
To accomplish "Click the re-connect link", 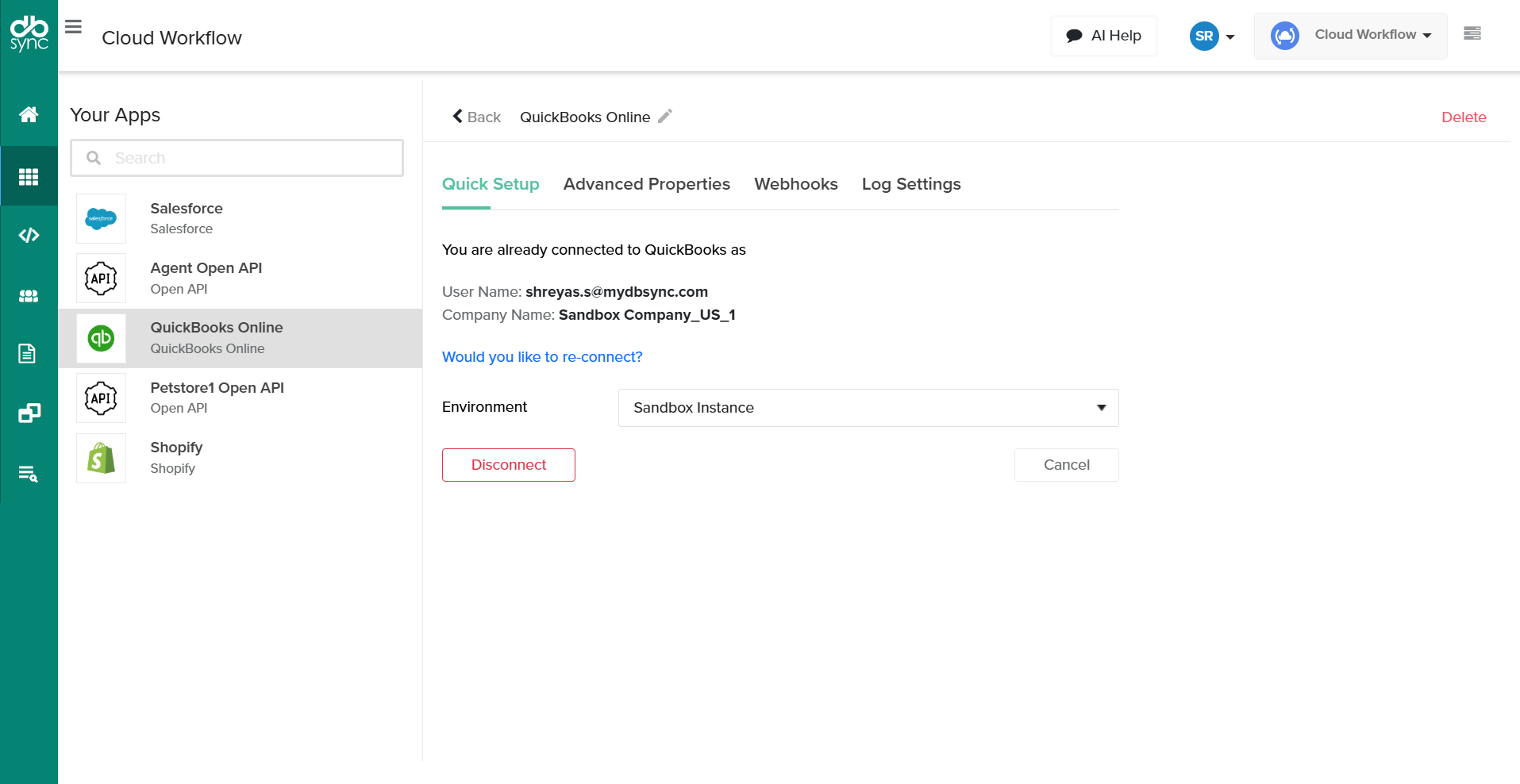I will 542,357.
